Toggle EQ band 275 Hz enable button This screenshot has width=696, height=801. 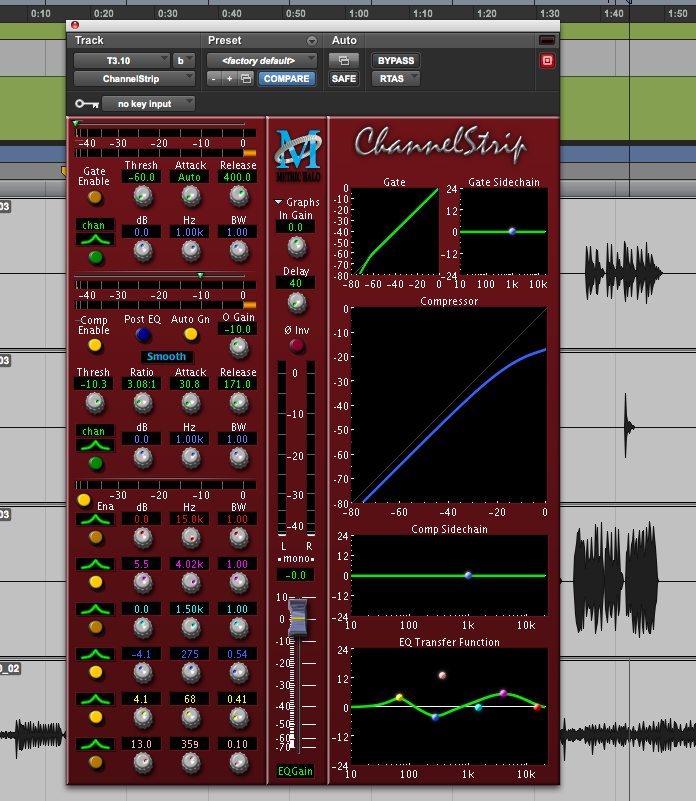tap(96, 672)
